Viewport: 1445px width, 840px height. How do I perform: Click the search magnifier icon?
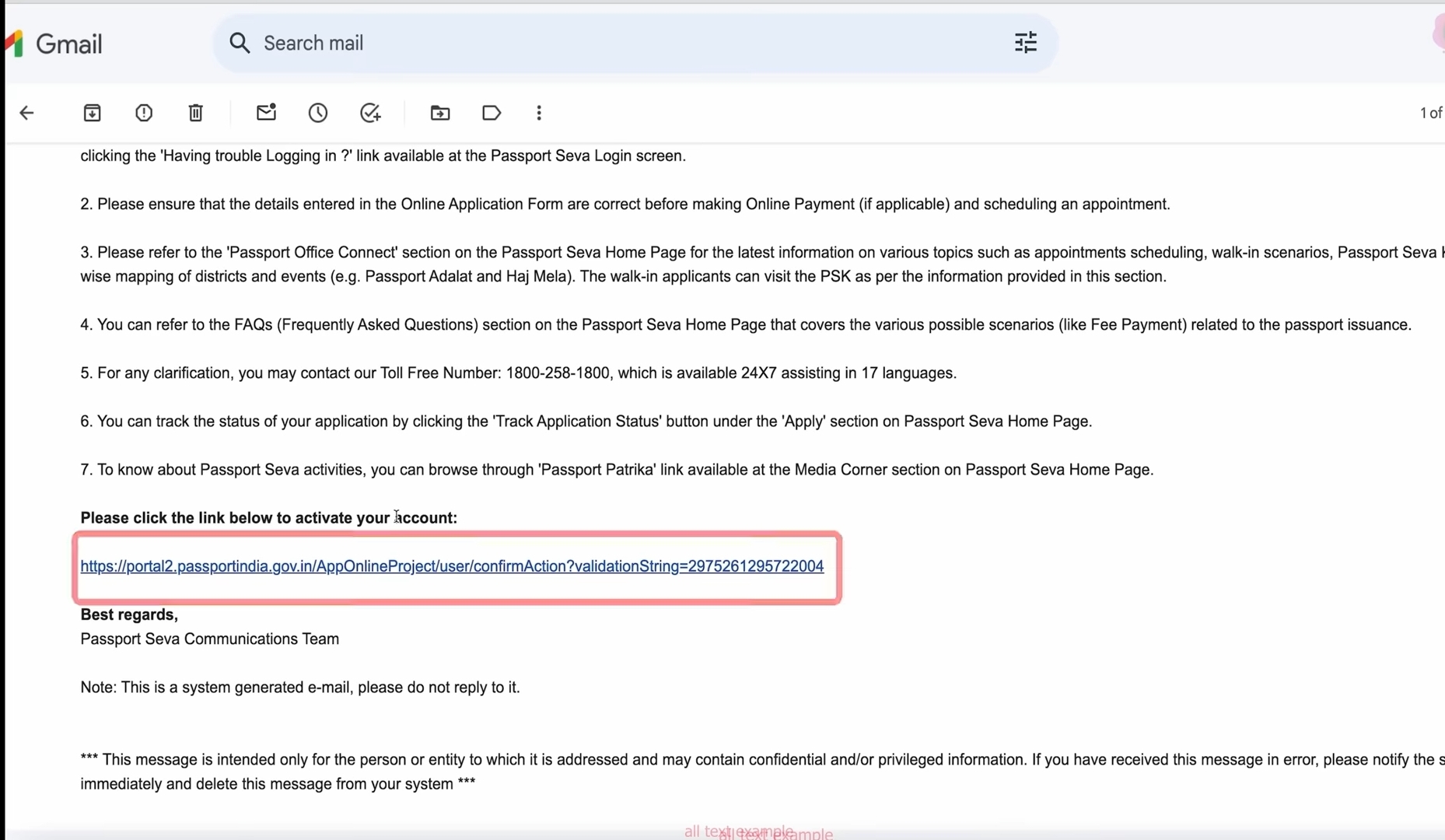tap(240, 44)
